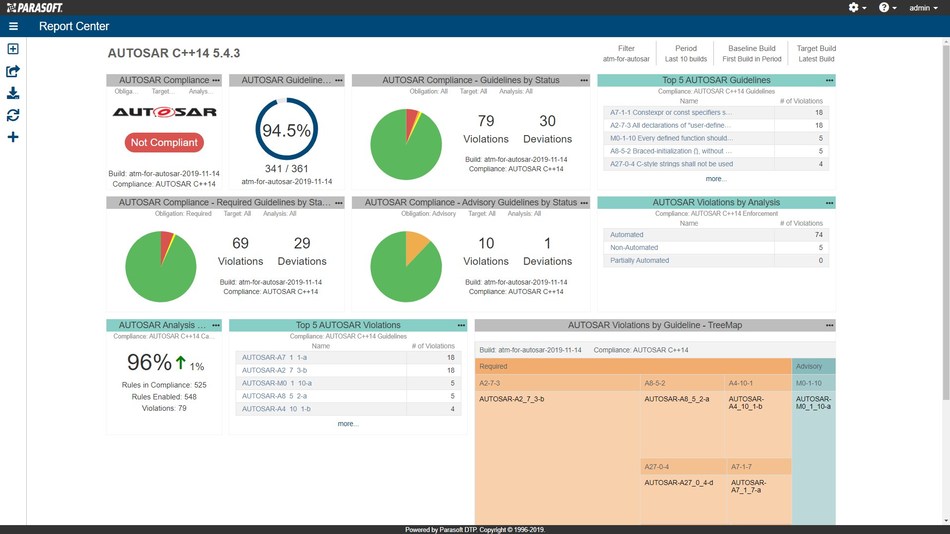Click the 96% analysis compliance value
This screenshot has width=950, height=534.
click(x=149, y=362)
